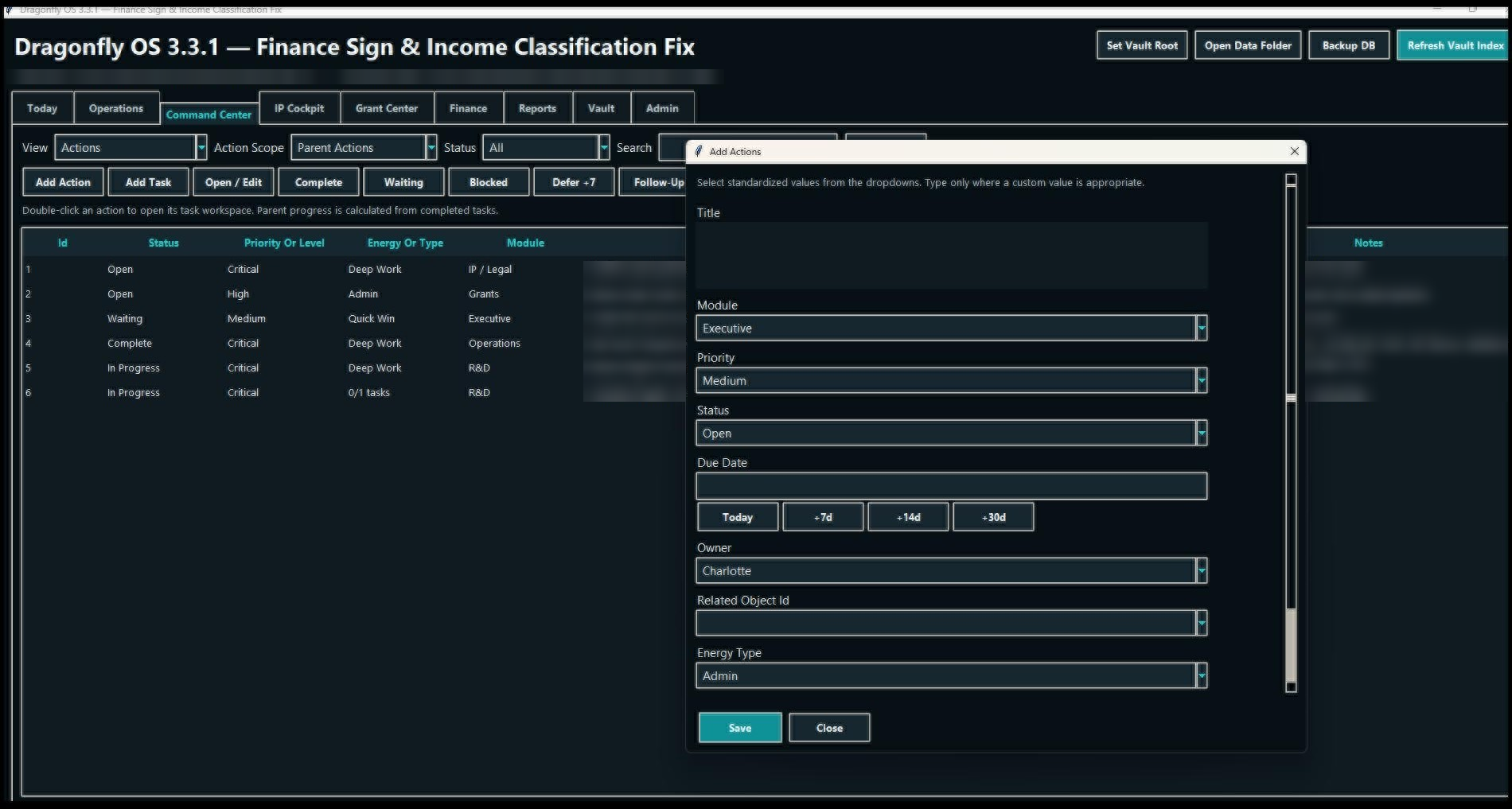Click the Refresh Vault Index button
1512x809 pixels.
click(1455, 45)
